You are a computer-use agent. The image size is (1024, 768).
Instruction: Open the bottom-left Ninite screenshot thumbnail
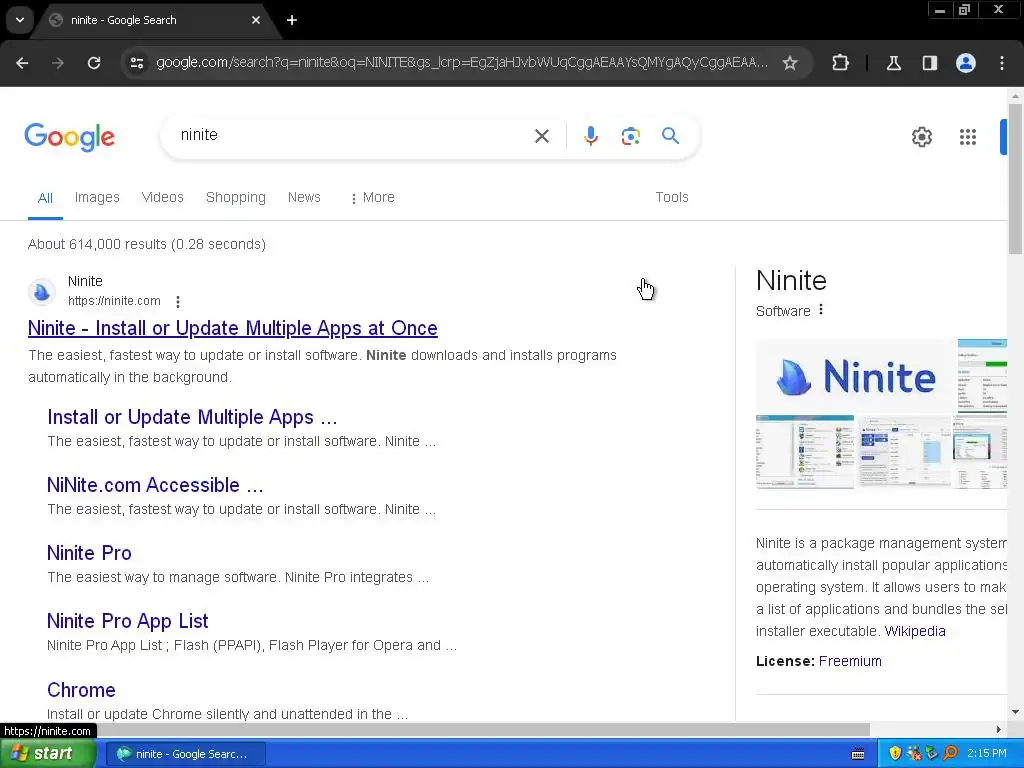point(805,452)
